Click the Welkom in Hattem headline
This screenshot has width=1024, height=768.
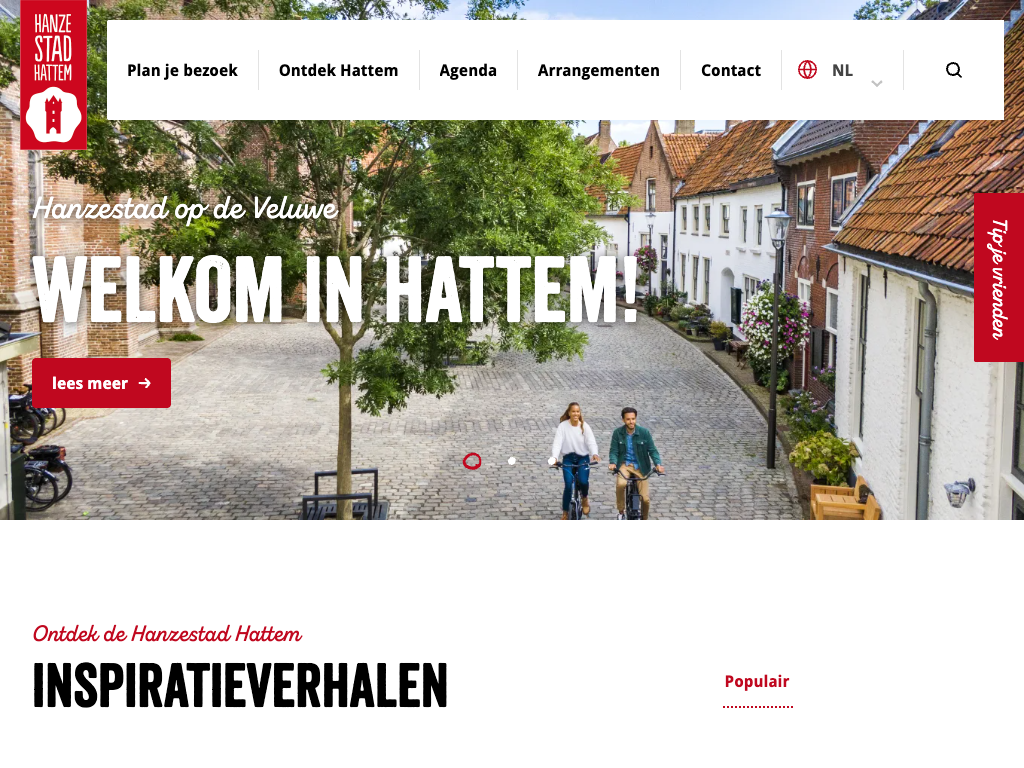(336, 290)
